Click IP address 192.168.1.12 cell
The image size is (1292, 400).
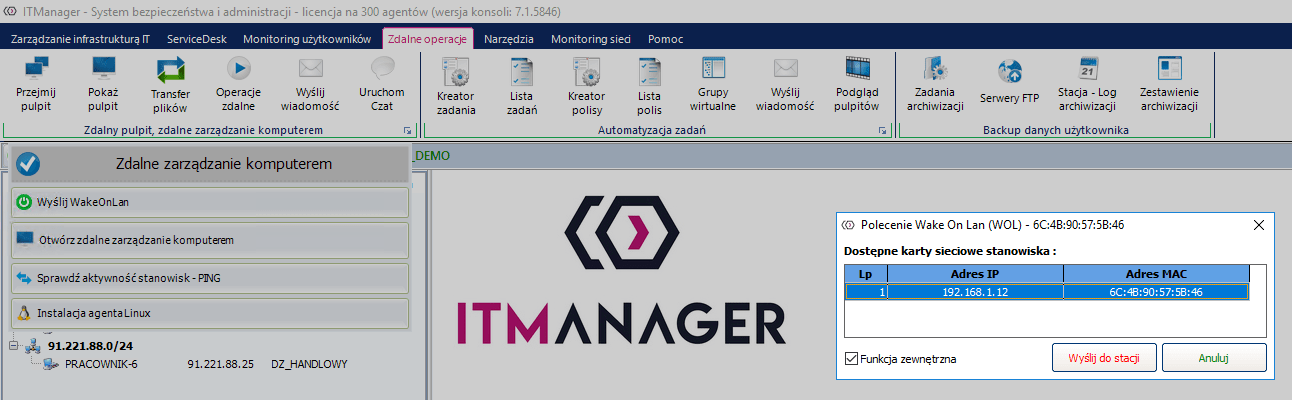click(975, 292)
